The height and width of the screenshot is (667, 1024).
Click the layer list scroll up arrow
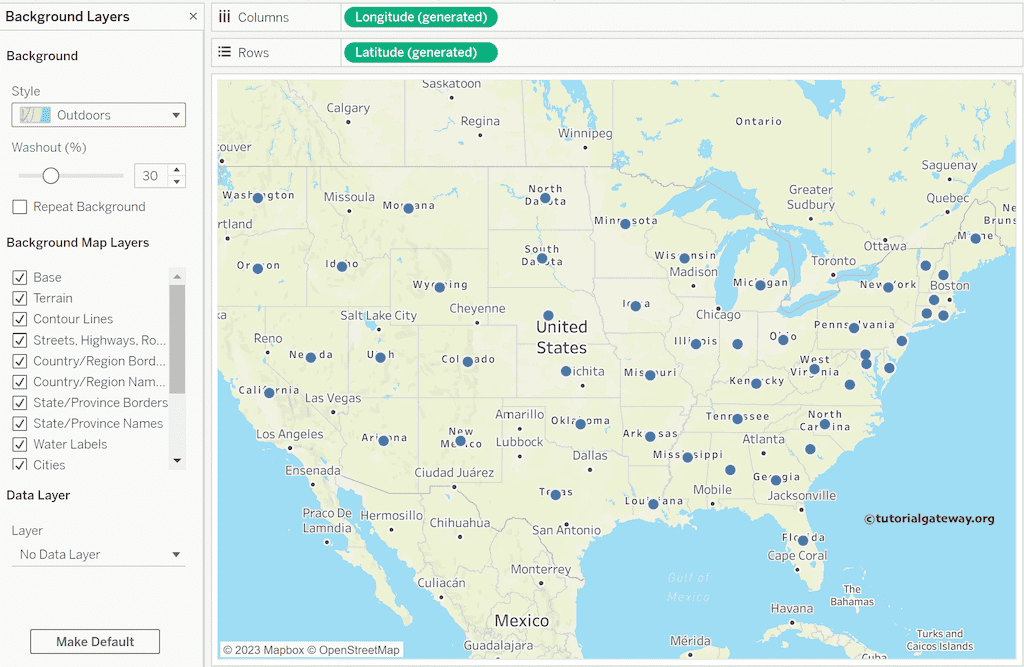[177, 276]
